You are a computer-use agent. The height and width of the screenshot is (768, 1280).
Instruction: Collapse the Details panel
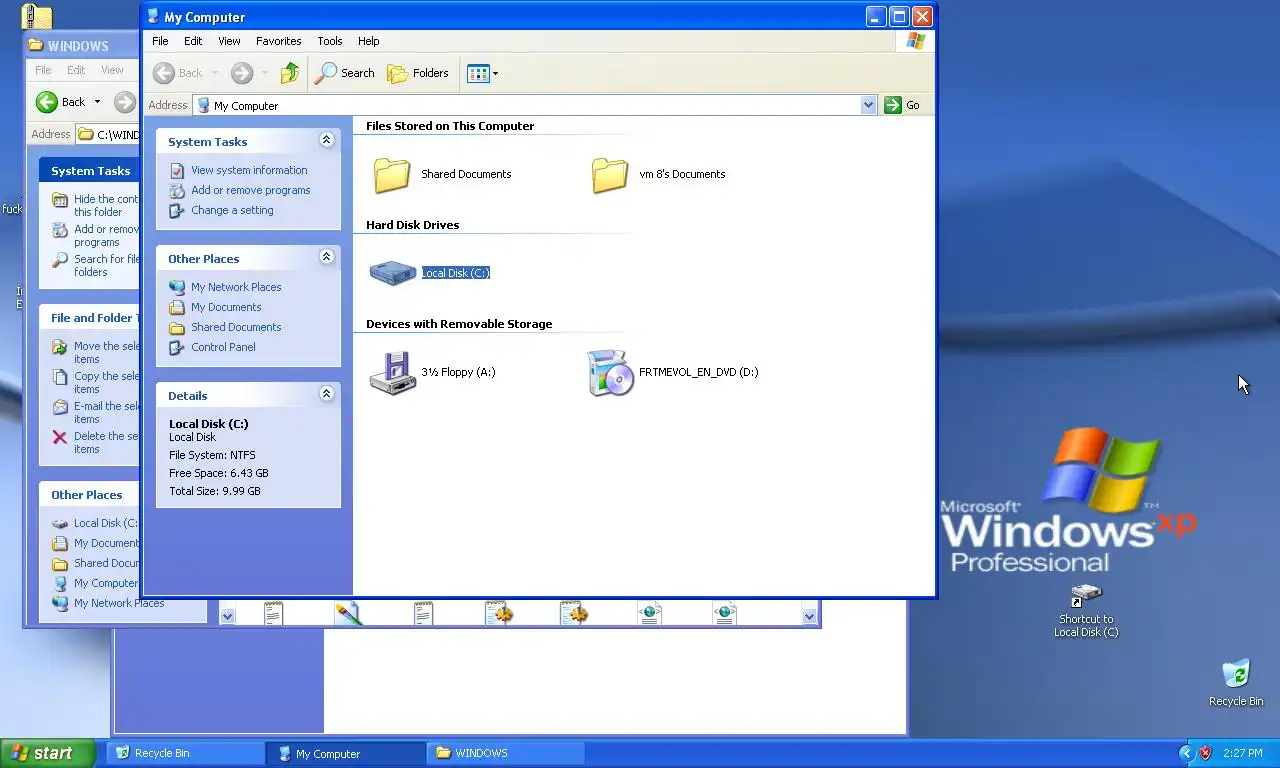pos(326,394)
